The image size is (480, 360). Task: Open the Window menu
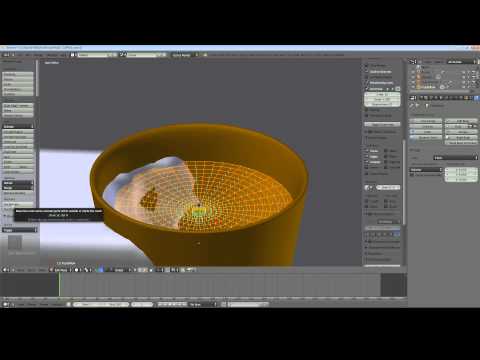52,55
